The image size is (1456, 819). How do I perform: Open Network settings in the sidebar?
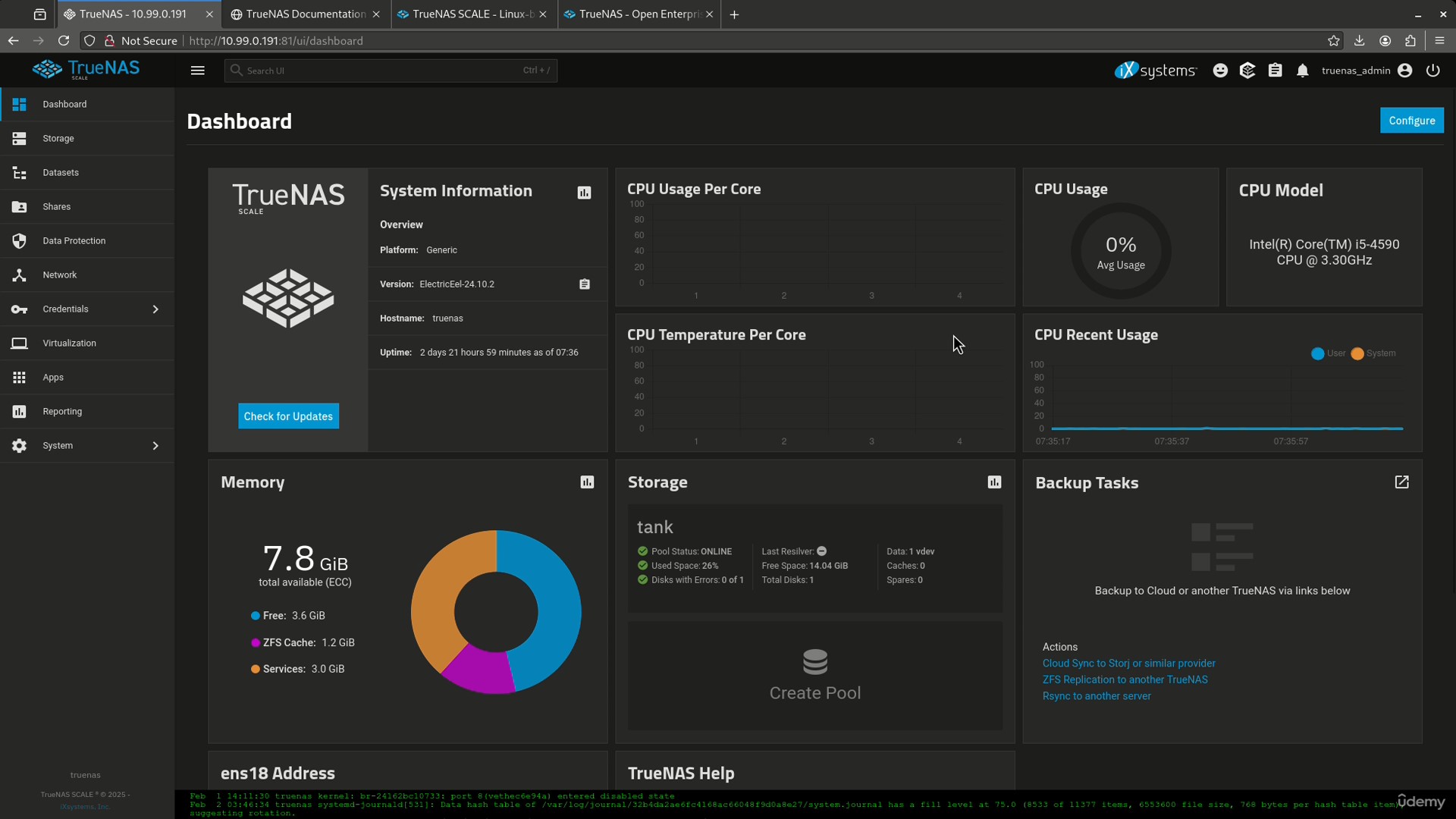click(x=87, y=275)
